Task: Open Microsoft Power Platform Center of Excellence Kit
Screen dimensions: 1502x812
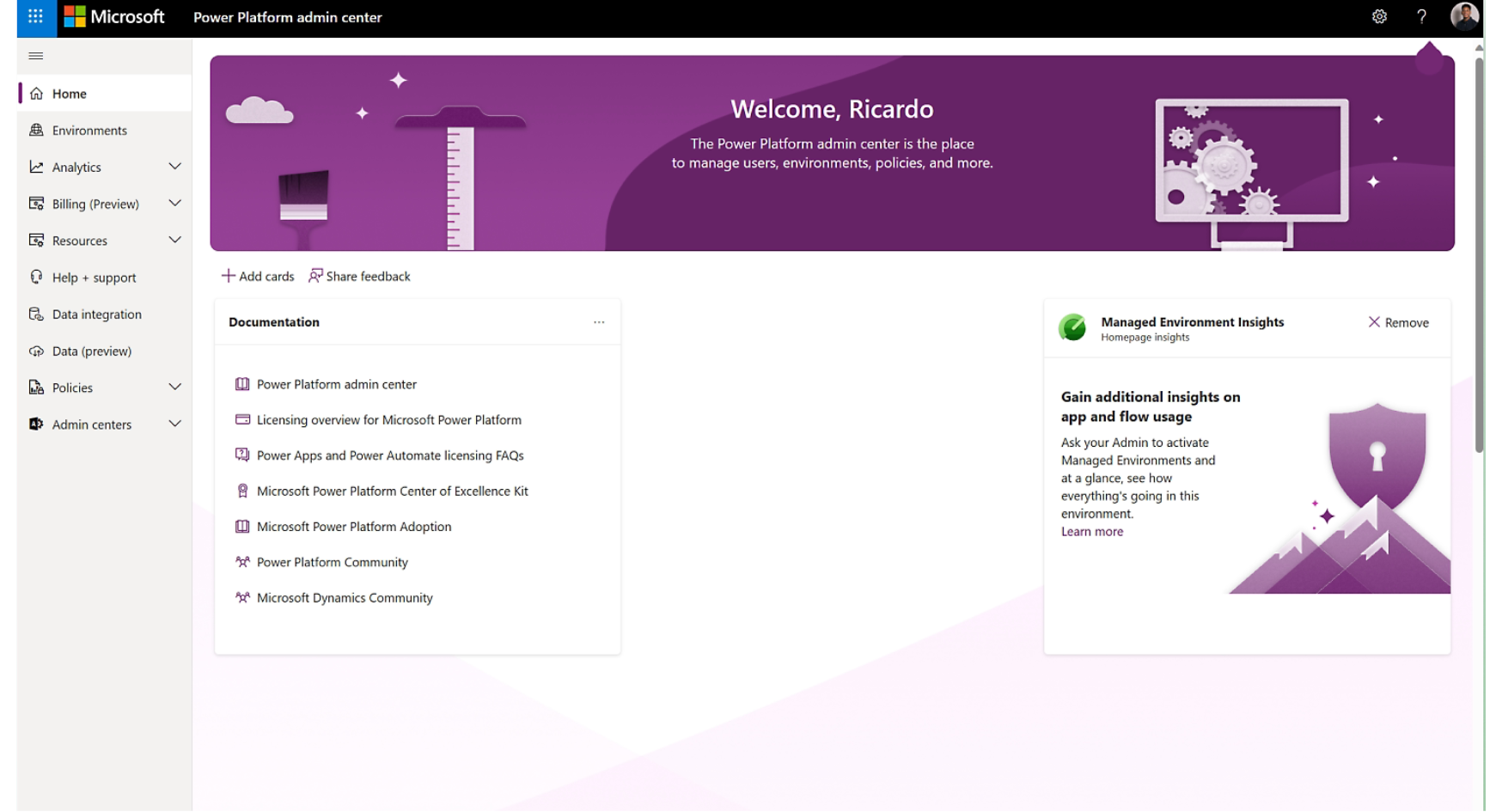Action: [x=393, y=491]
